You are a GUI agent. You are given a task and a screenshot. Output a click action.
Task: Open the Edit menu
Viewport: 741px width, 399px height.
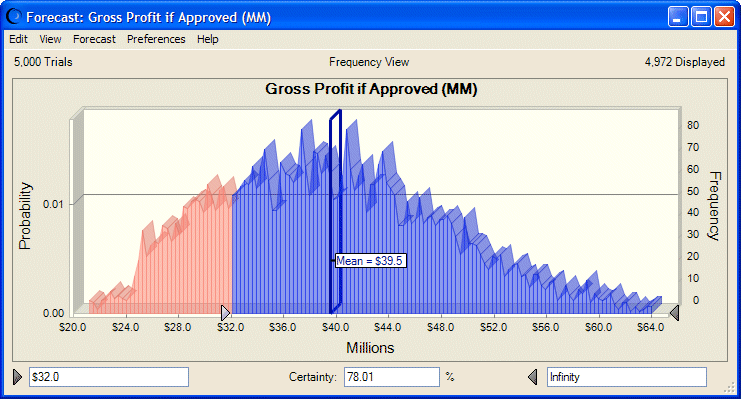18,39
